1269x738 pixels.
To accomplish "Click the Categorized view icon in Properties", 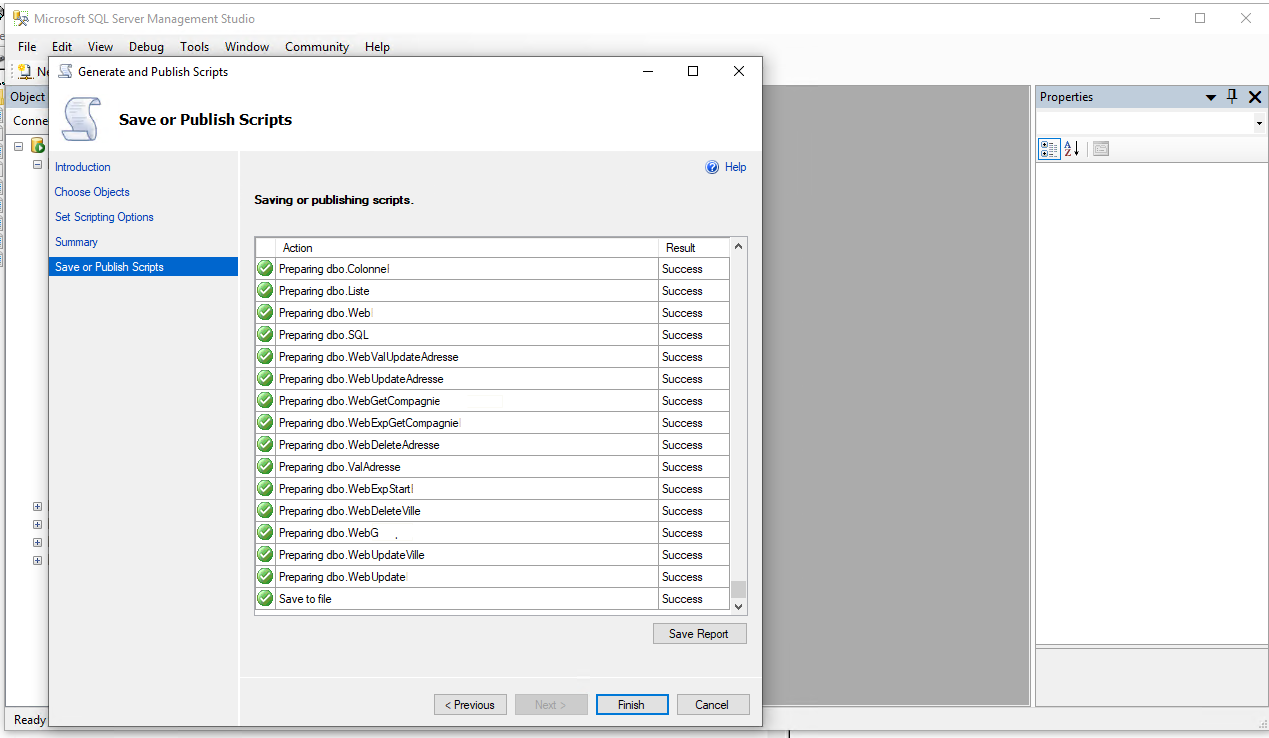I will [x=1049, y=149].
